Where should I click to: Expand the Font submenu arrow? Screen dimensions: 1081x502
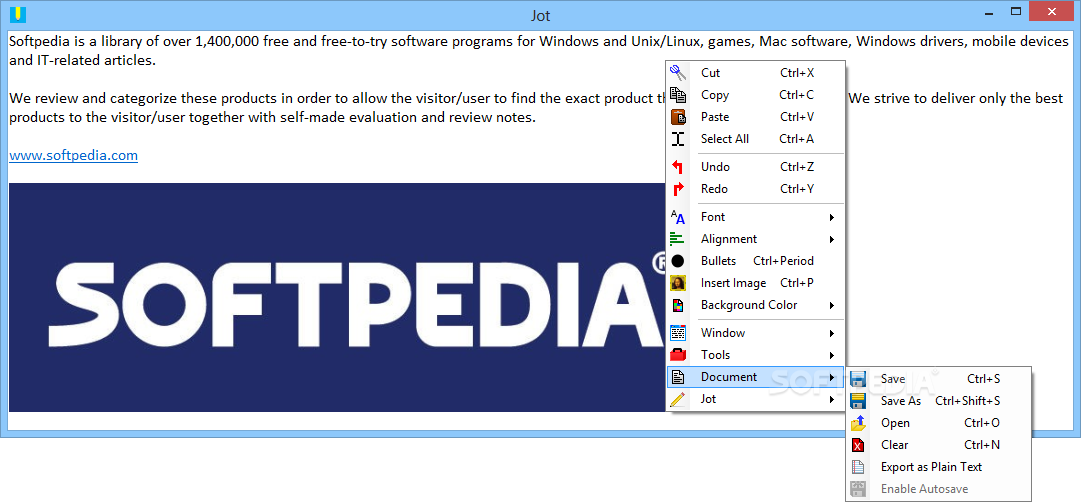coord(832,217)
